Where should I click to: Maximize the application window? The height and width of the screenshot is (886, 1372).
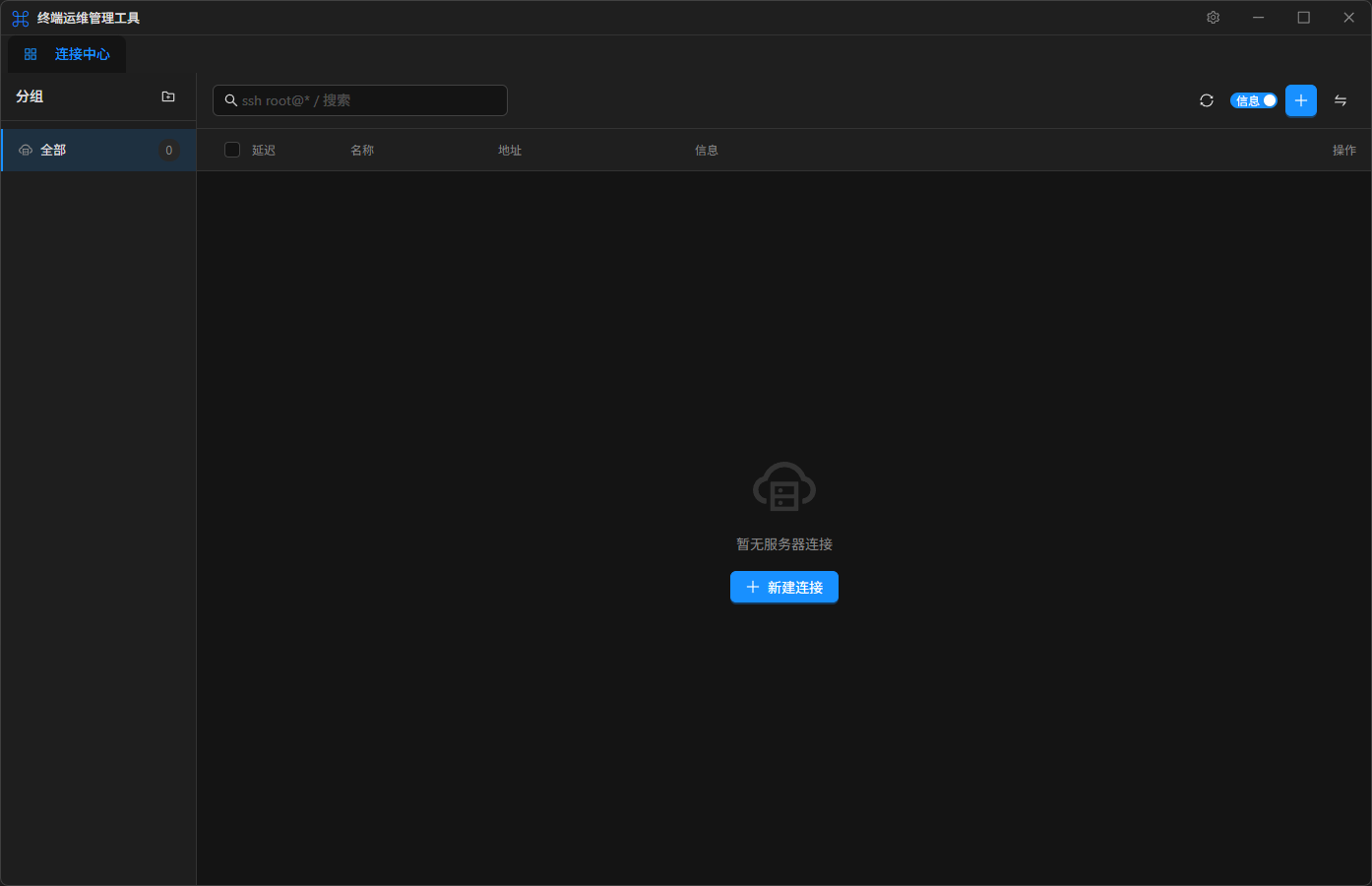(x=1303, y=18)
